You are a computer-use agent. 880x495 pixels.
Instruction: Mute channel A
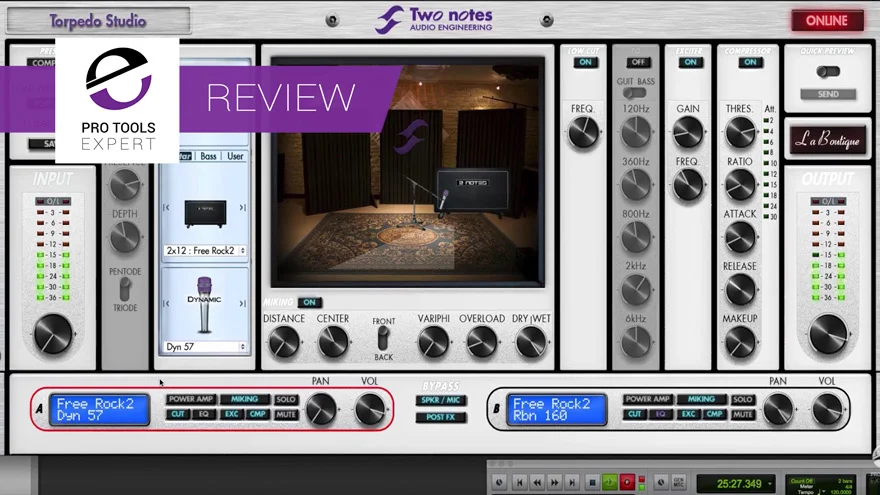pyautogui.click(x=285, y=415)
